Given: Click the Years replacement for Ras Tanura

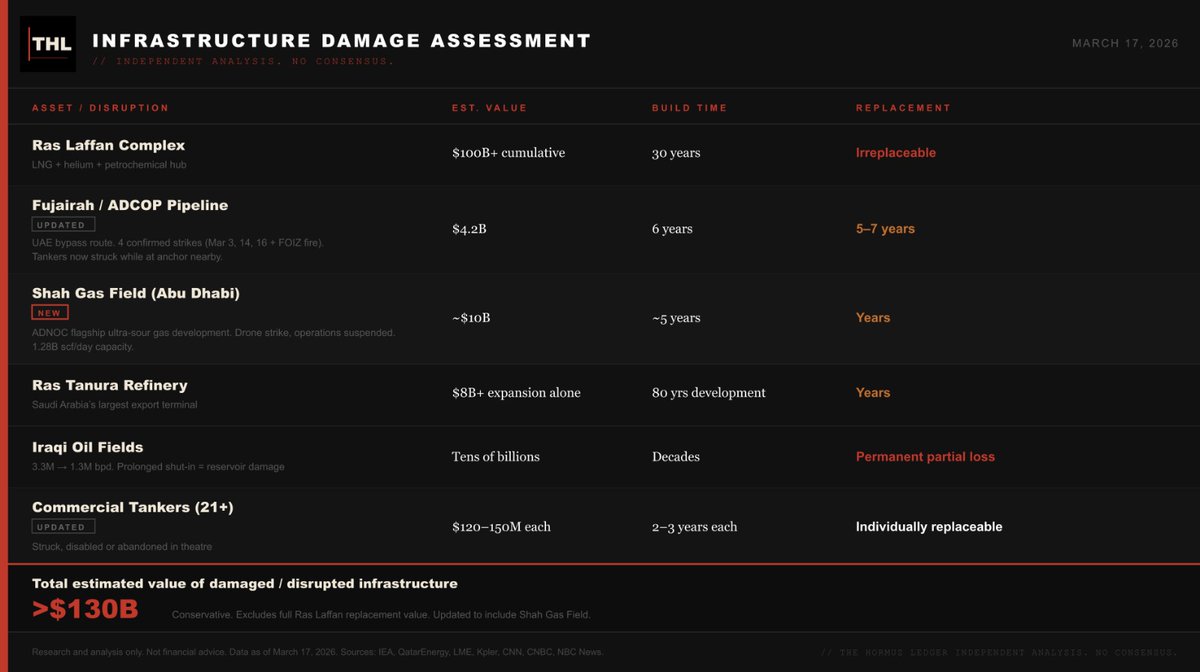Looking at the screenshot, I should point(873,393).
